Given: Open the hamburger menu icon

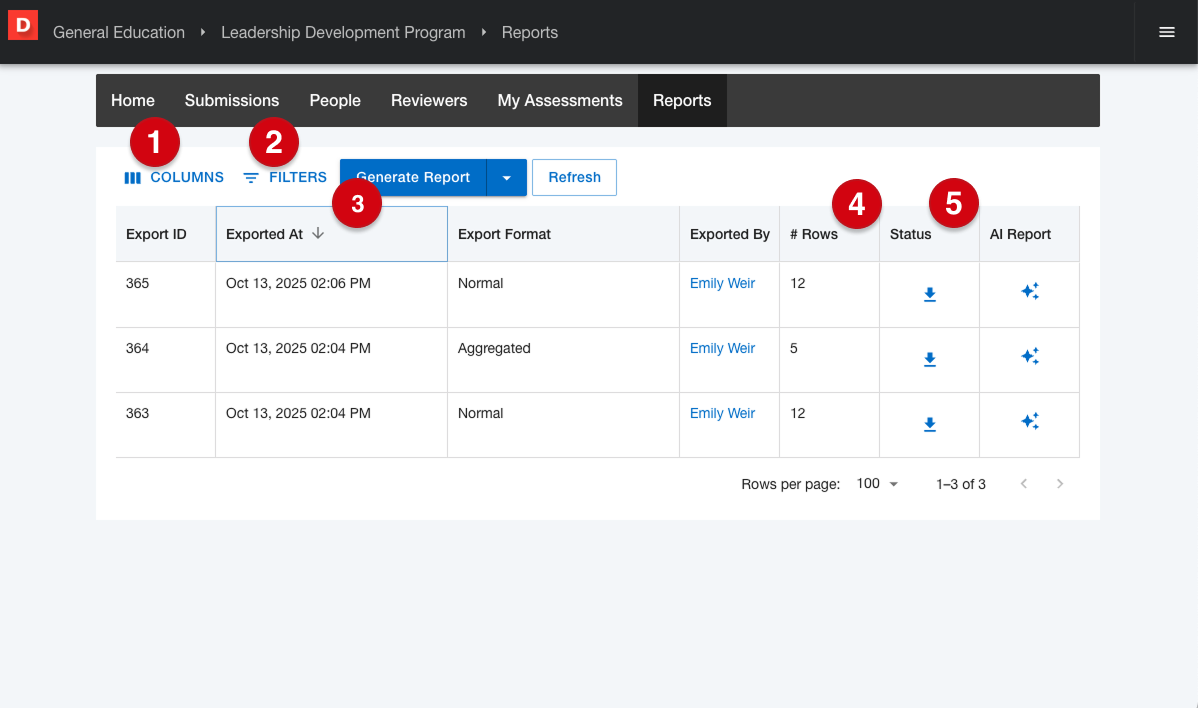Looking at the screenshot, I should pos(1166,32).
